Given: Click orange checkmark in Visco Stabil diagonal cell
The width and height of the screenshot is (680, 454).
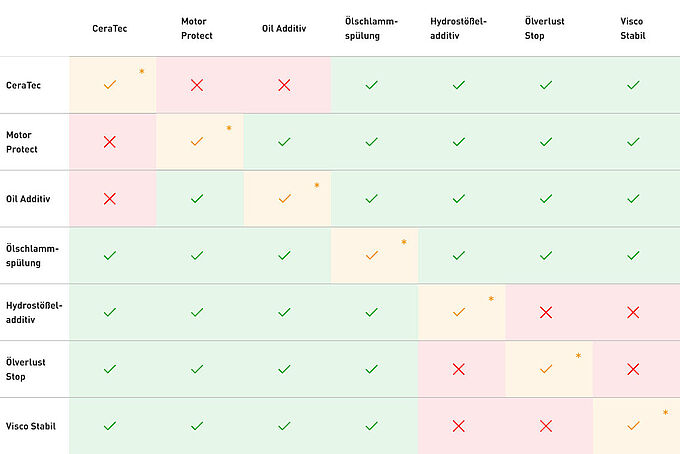Looking at the screenshot, I should [x=633, y=426].
